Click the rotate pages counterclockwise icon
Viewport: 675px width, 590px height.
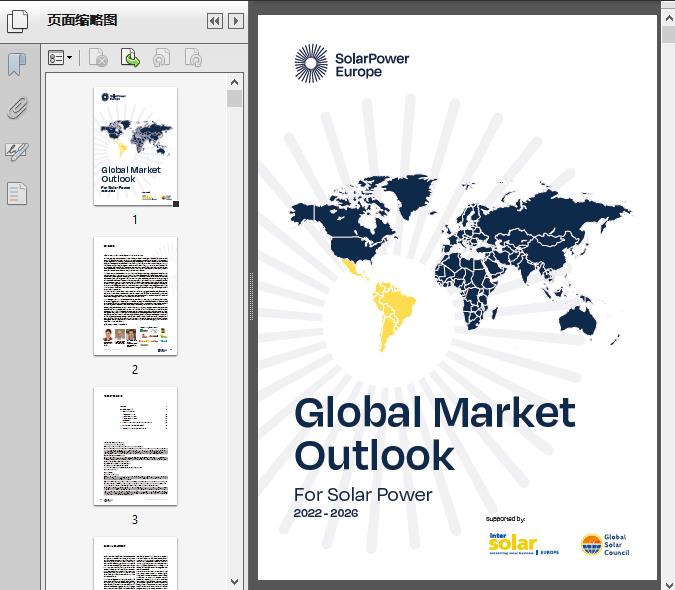click(162, 58)
